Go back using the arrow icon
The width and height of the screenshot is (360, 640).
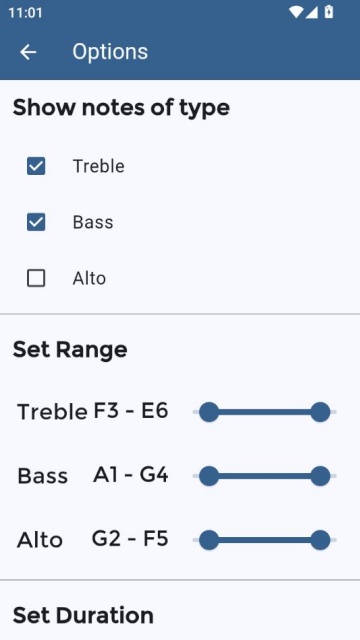(x=28, y=52)
